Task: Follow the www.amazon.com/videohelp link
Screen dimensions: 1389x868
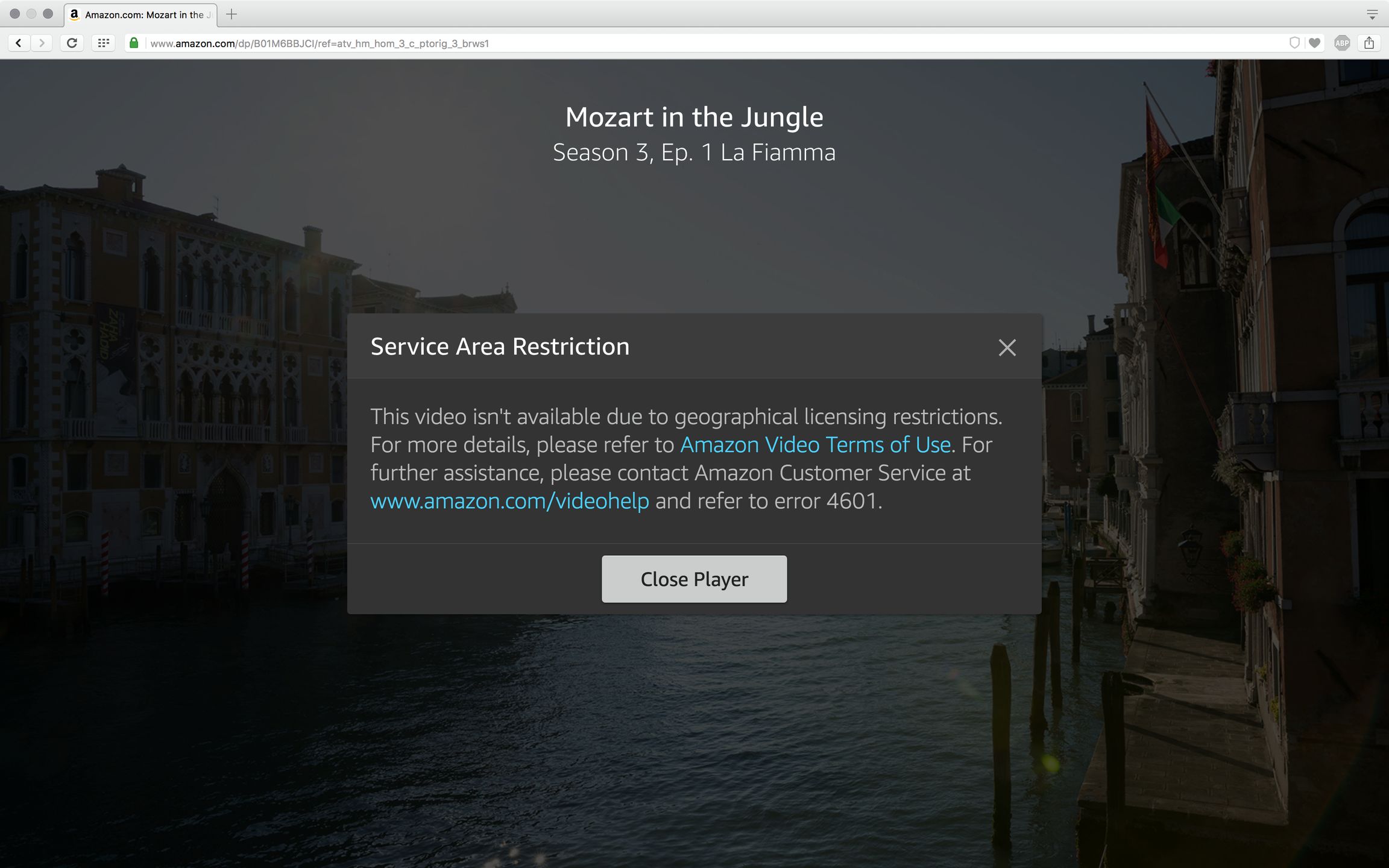Action: 509,501
